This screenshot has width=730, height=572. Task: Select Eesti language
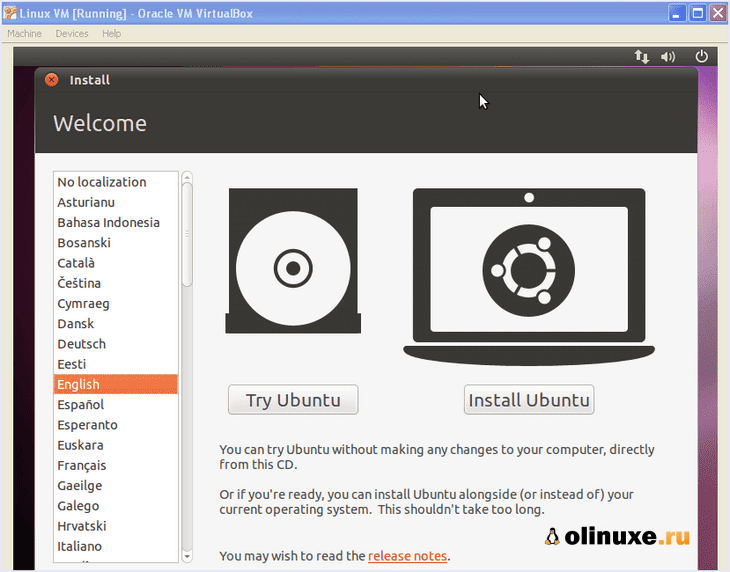click(x=115, y=364)
